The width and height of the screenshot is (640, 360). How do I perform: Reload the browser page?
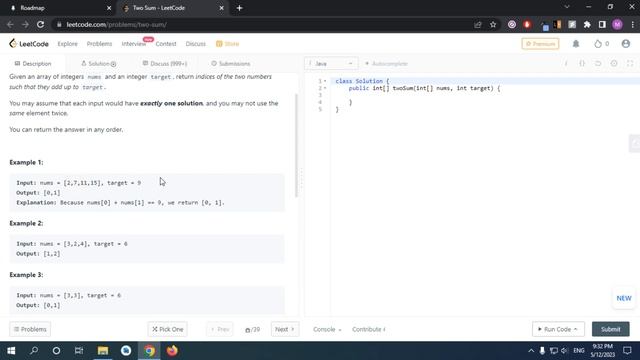[40, 24]
